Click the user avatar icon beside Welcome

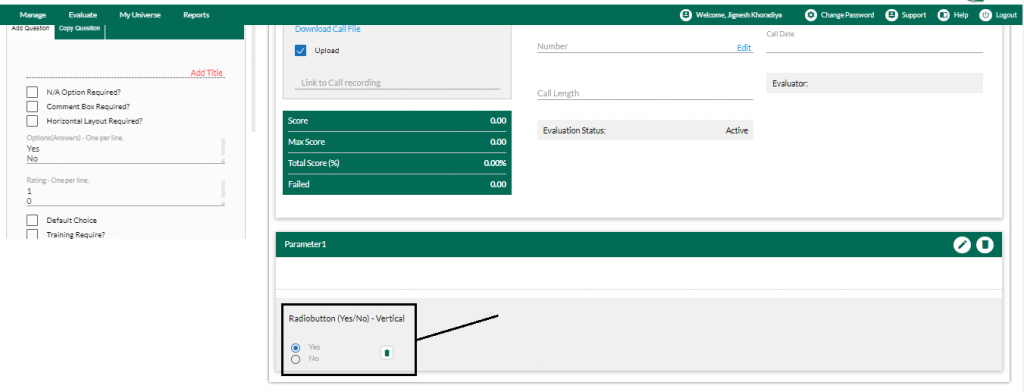coord(686,14)
